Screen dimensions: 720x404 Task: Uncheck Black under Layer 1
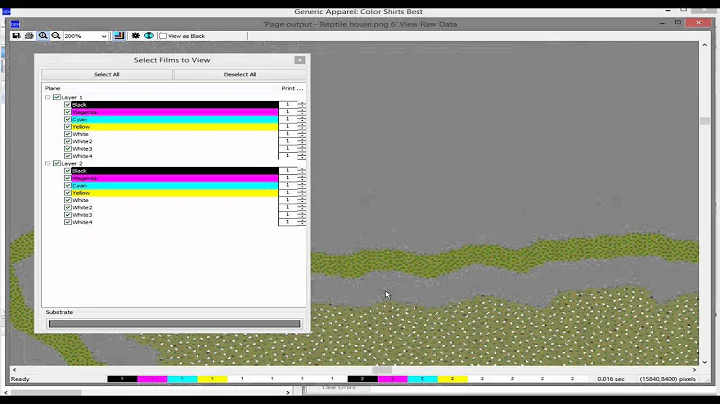pyautogui.click(x=68, y=105)
